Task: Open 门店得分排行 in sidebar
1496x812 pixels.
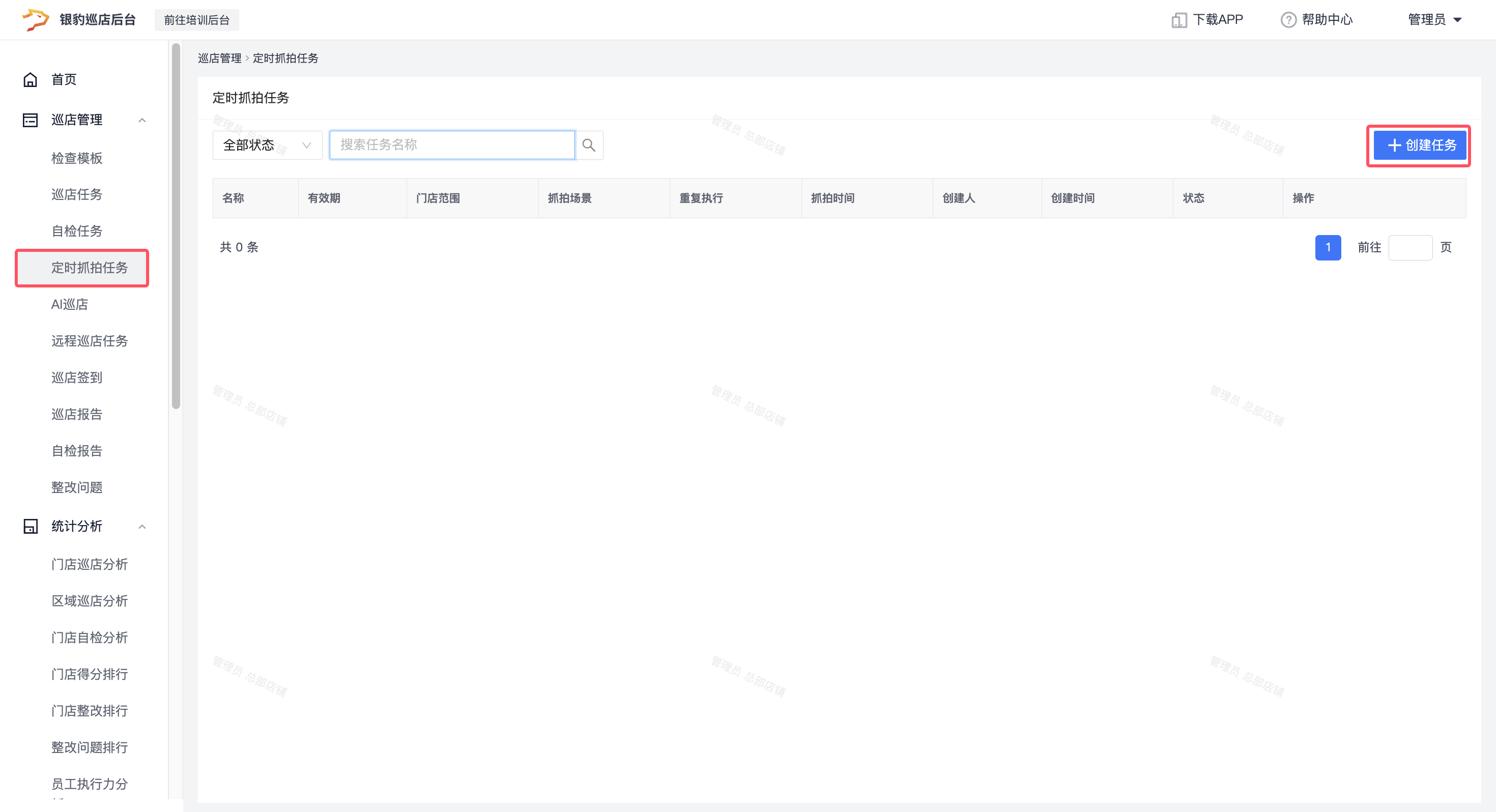Action: pos(90,674)
